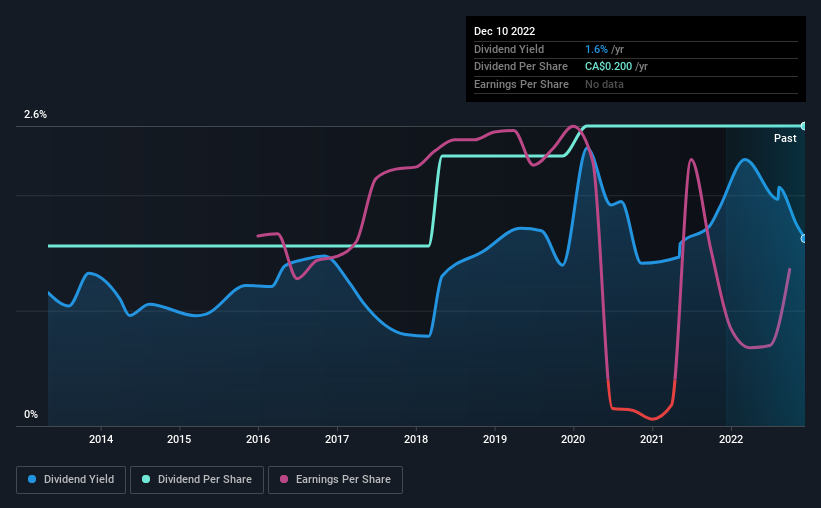Click the 1.6% dividend yield value

pyautogui.click(x=596, y=49)
